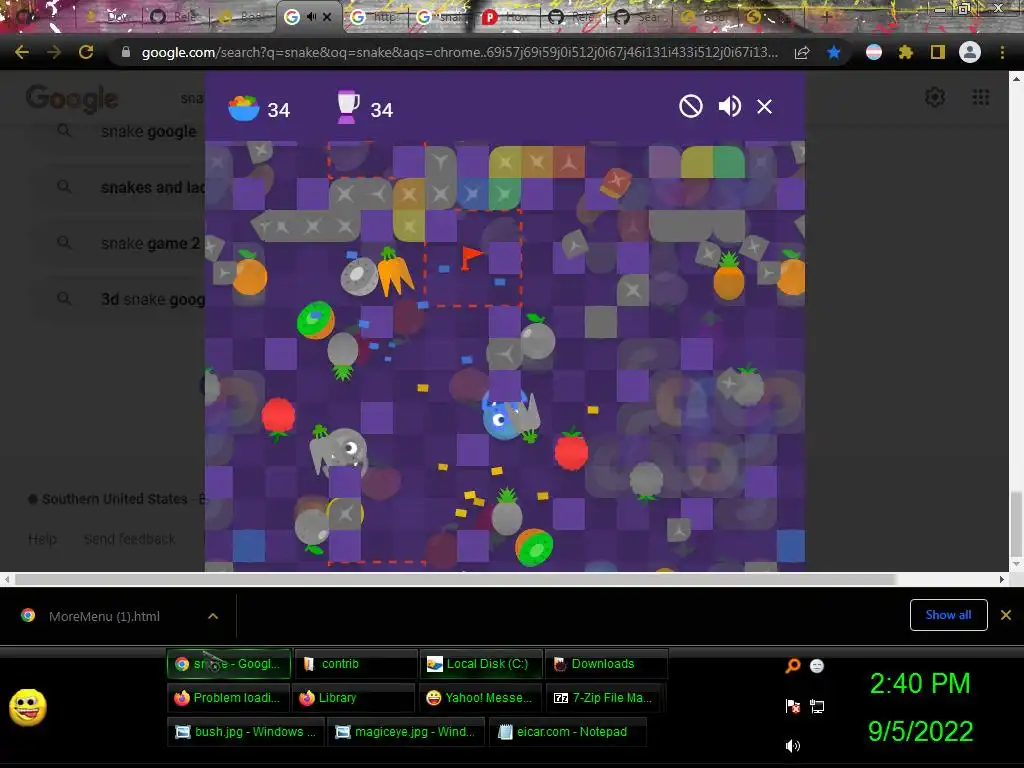Click the Send feedback link

pos(129,539)
